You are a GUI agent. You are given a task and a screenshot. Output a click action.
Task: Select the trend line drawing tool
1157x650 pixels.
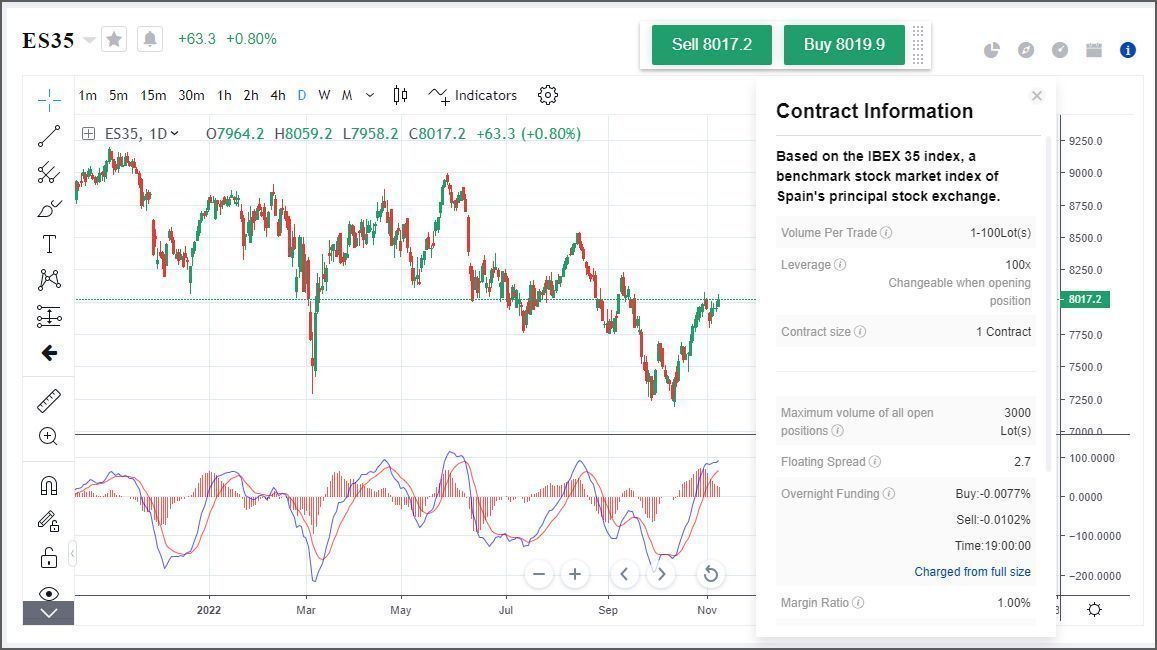pyautogui.click(x=47, y=135)
